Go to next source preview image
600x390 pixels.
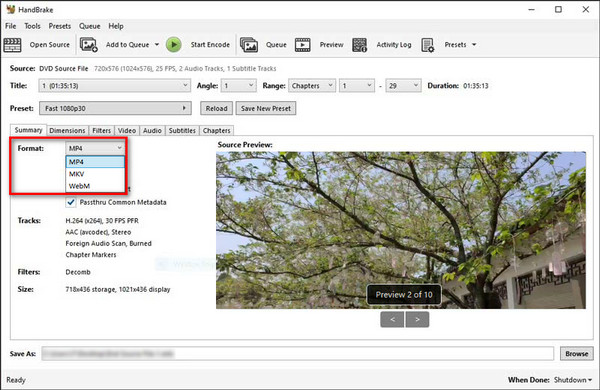[417, 319]
